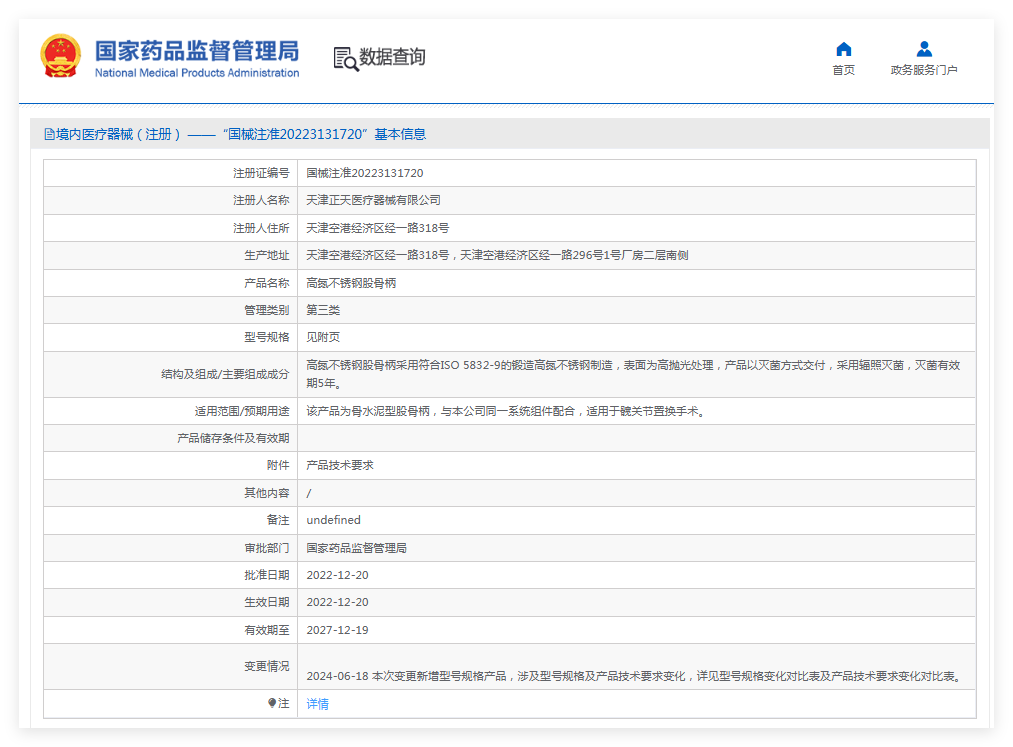1013x747 pixels.
Task: Click the 适用范围/预期用途 description text
Action: (x=507, y=411)
